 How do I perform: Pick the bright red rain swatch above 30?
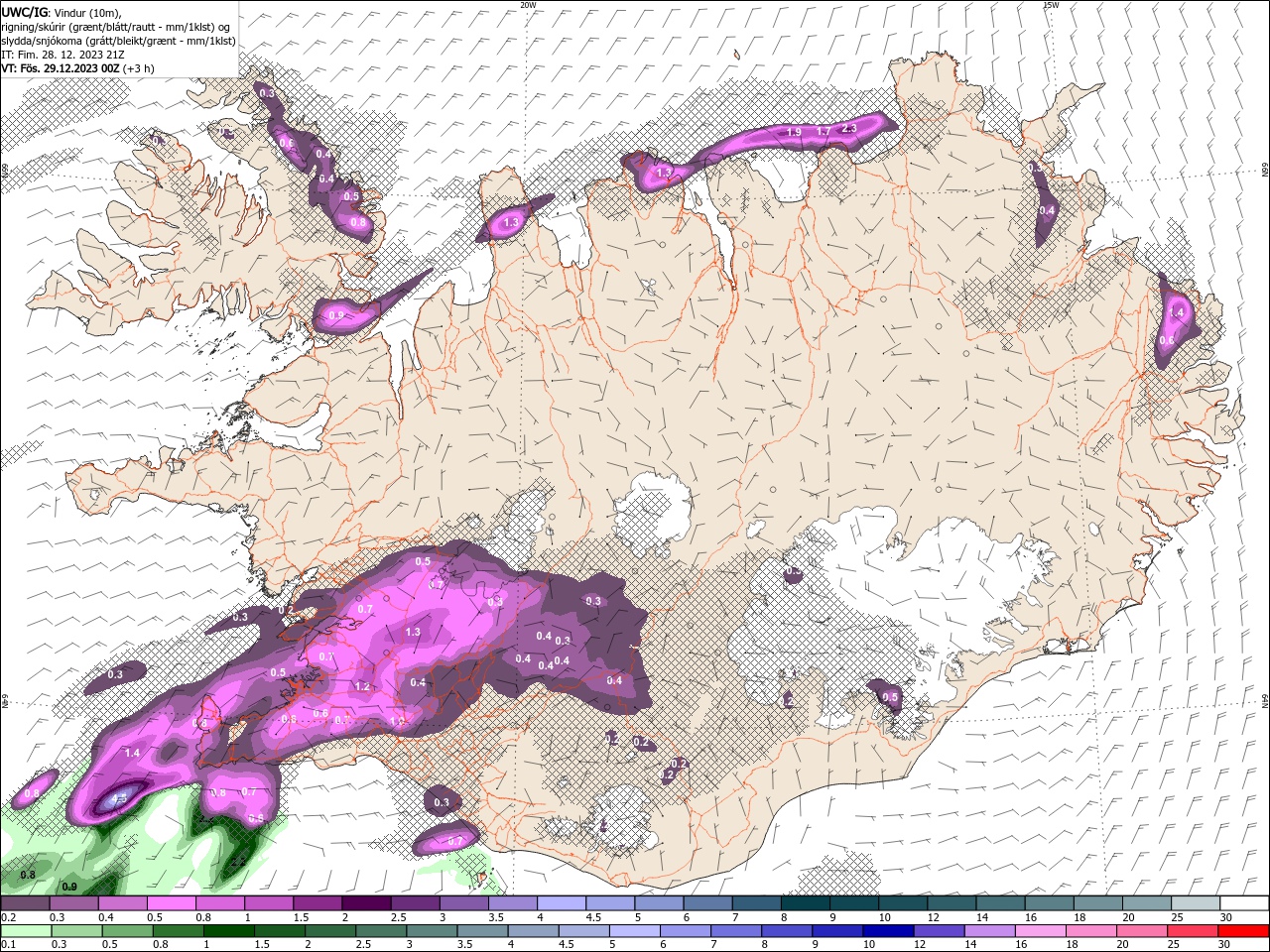coord(1244,930)
